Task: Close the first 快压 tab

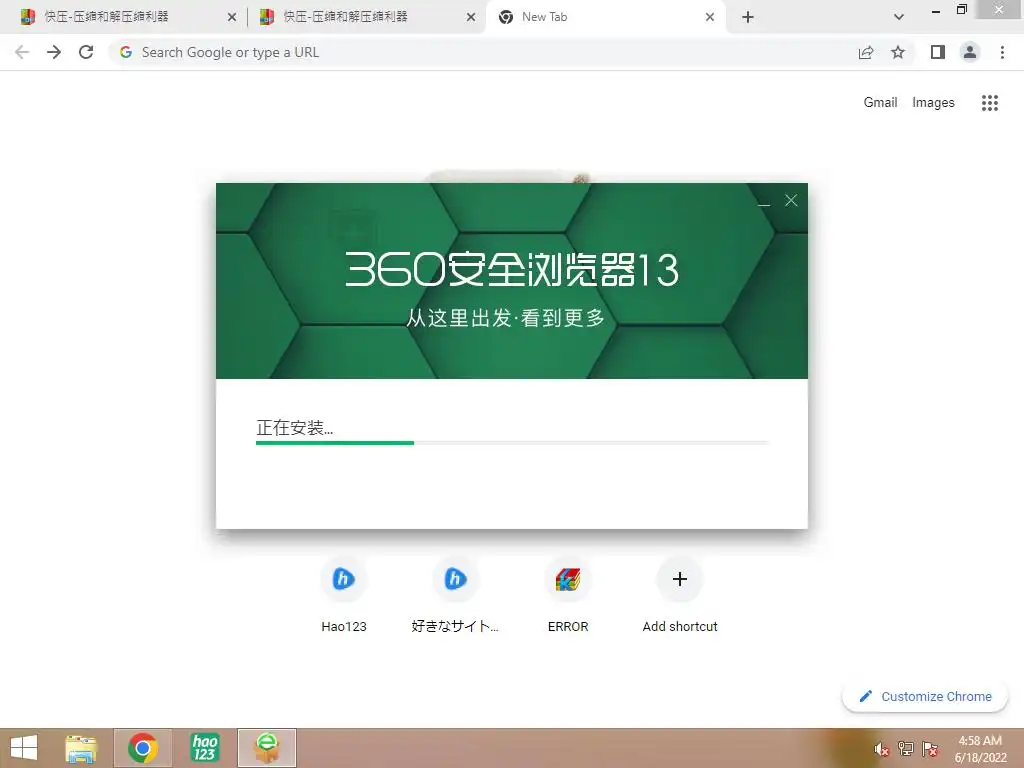Action: pos(232,18)
